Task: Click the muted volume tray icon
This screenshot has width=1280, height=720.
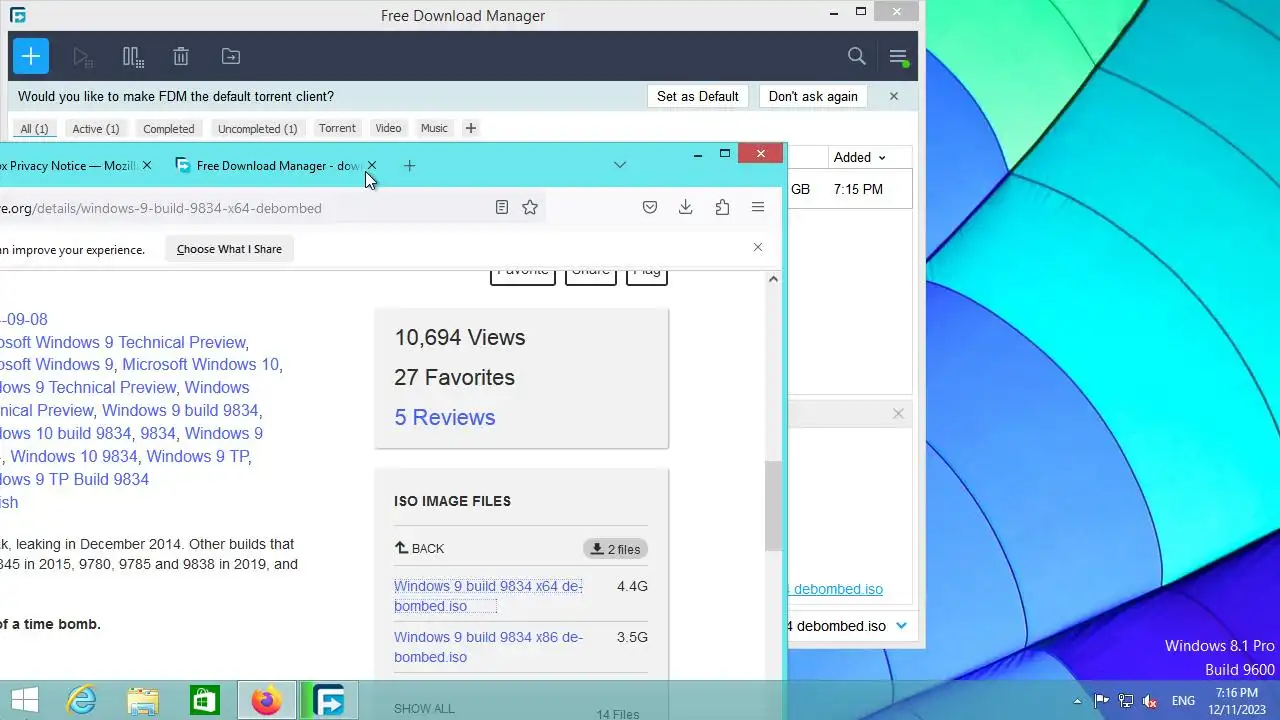Action: coord(1150,701)
